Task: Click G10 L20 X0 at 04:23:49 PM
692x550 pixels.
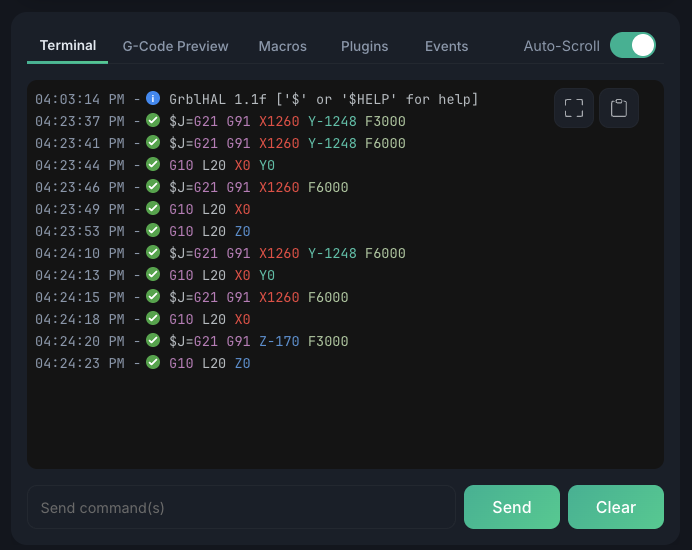Action: 210,209
